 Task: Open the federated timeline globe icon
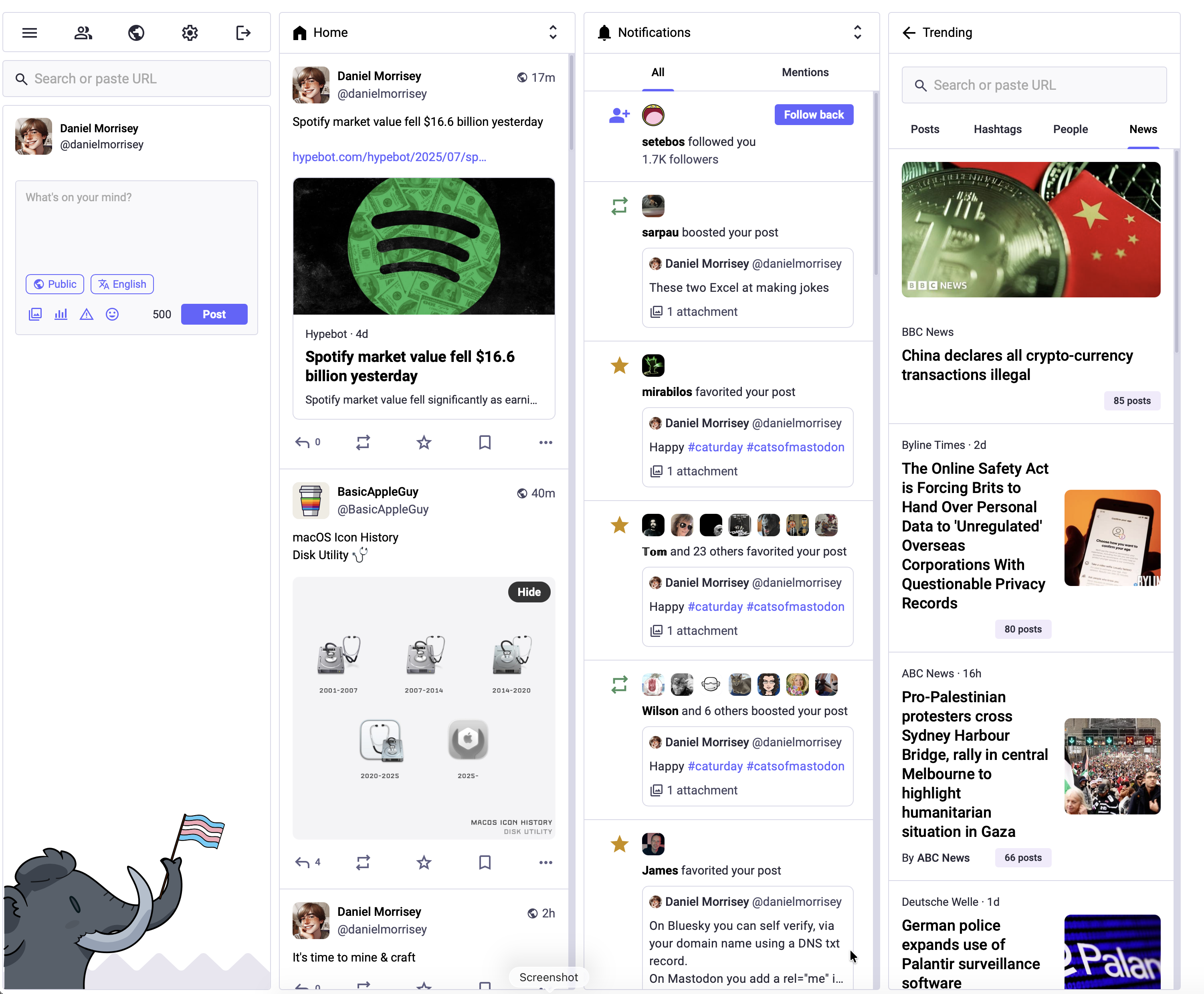(x=136, y=32)
